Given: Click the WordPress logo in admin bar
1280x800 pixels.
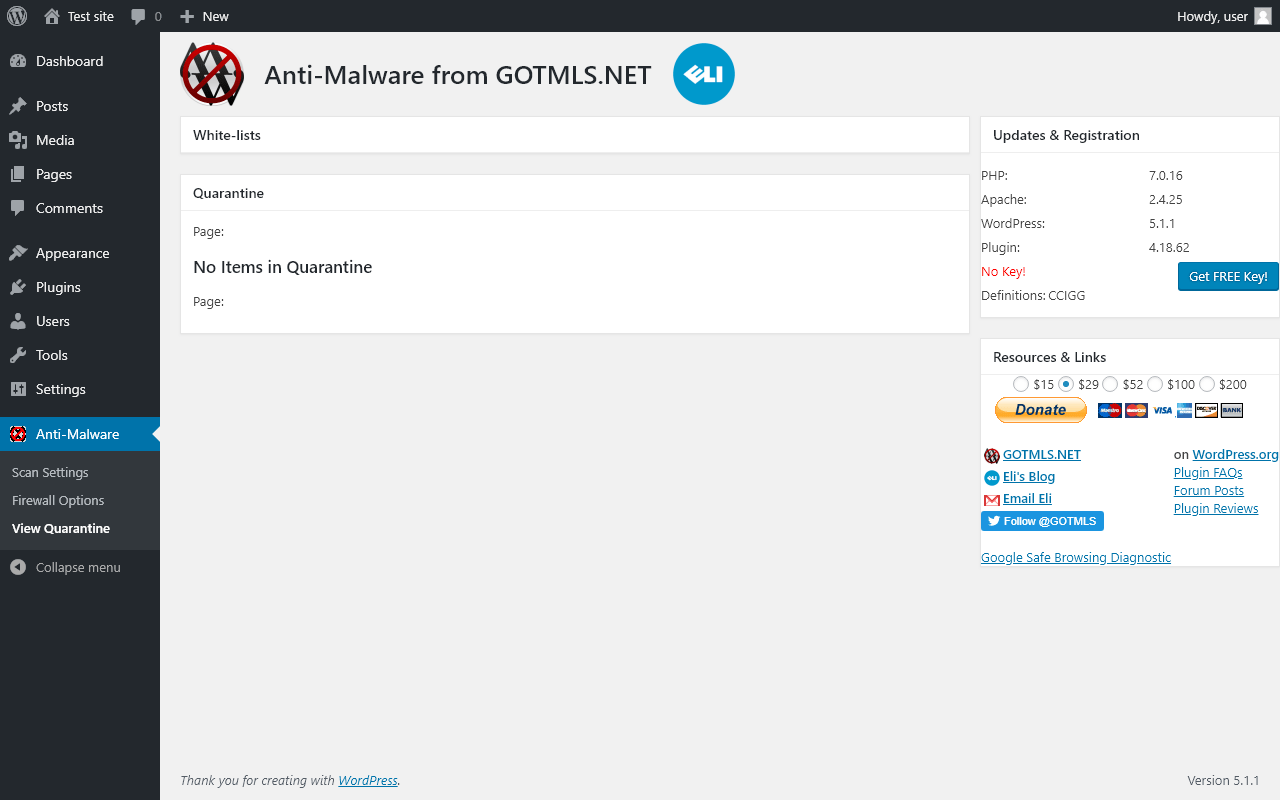Looking at the screenshot, I should 17,16.
